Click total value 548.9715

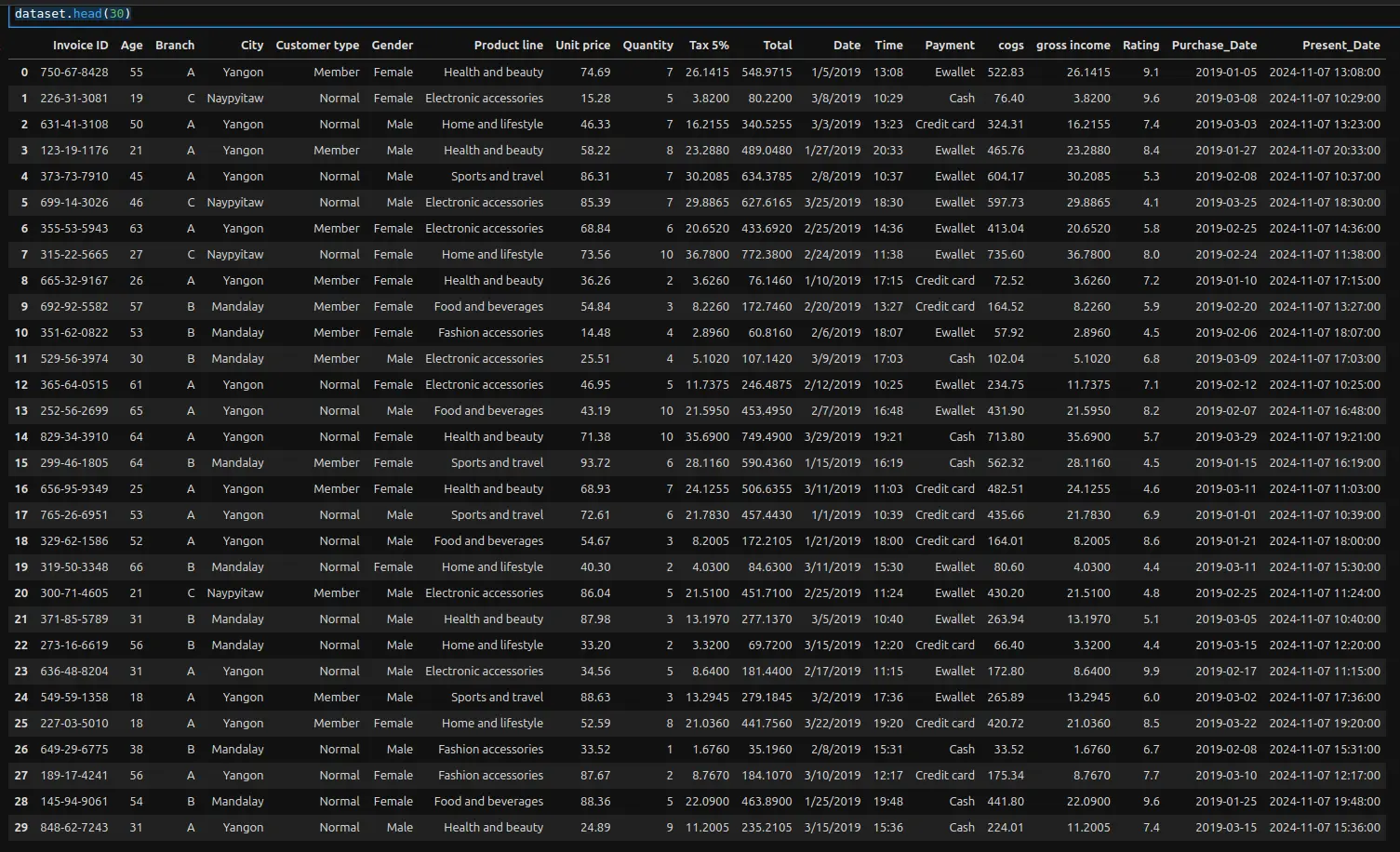tap(767, 72)
